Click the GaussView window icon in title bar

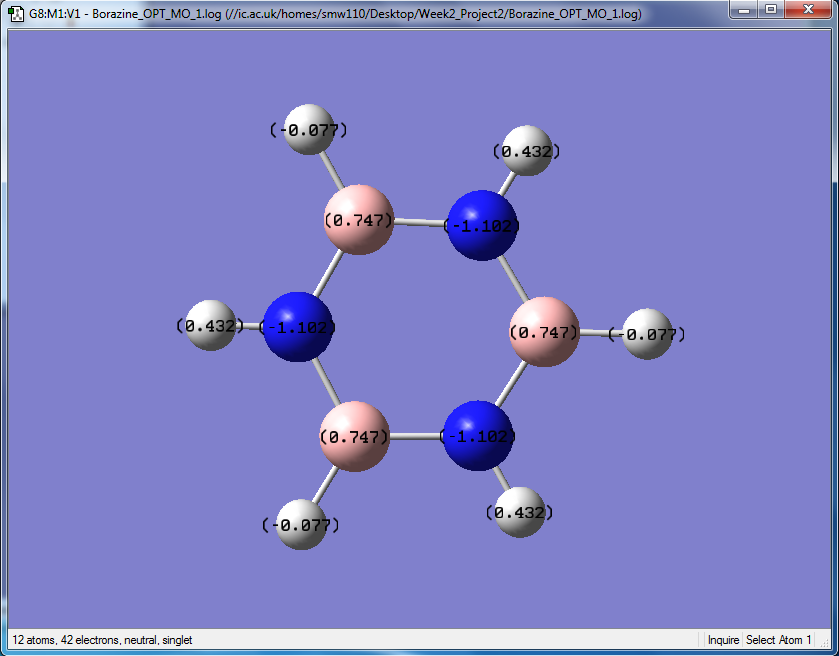click(17, 13)
